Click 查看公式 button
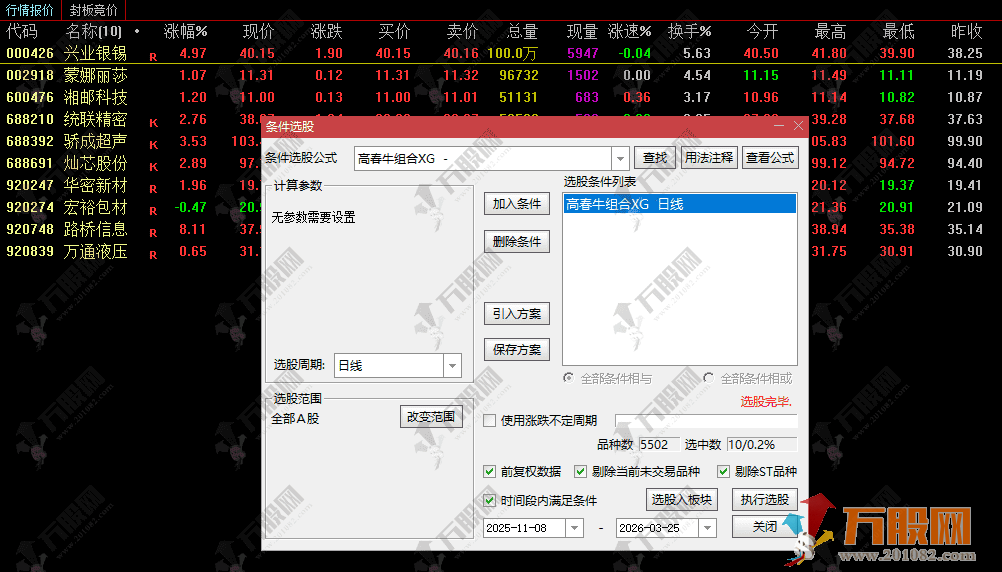 click(770, 157)
